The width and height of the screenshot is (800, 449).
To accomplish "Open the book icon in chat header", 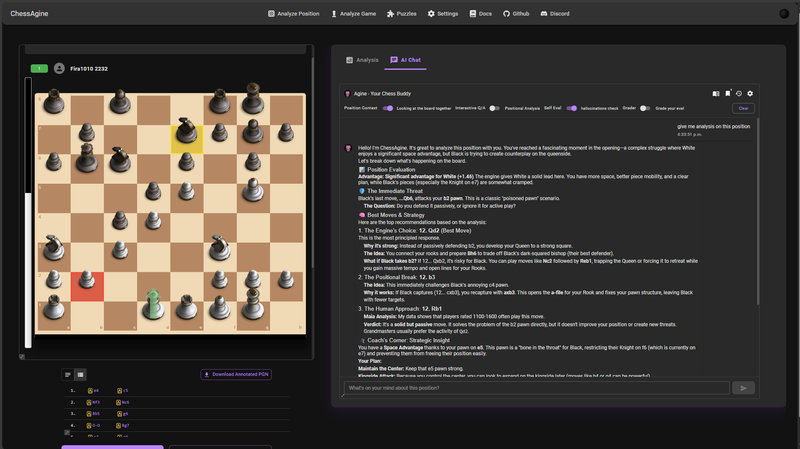I will tap(716, 93).
